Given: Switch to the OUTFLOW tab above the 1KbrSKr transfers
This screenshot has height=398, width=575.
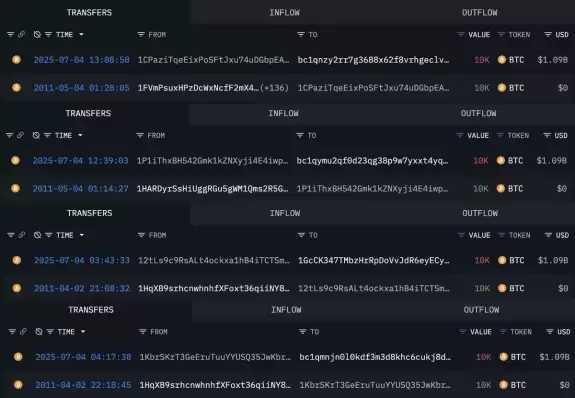Looking at the screenshot, I should (x=481, y=310).
